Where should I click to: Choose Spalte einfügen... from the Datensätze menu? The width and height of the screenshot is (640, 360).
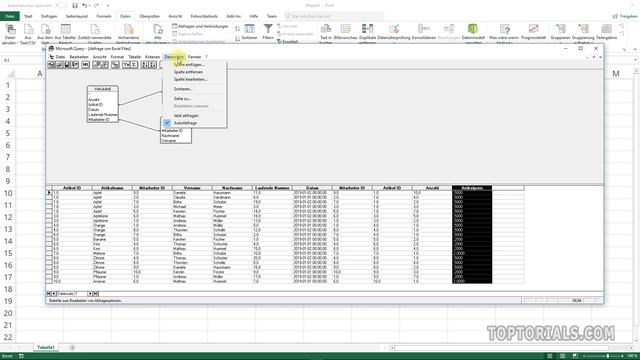[x=189, y=64]
